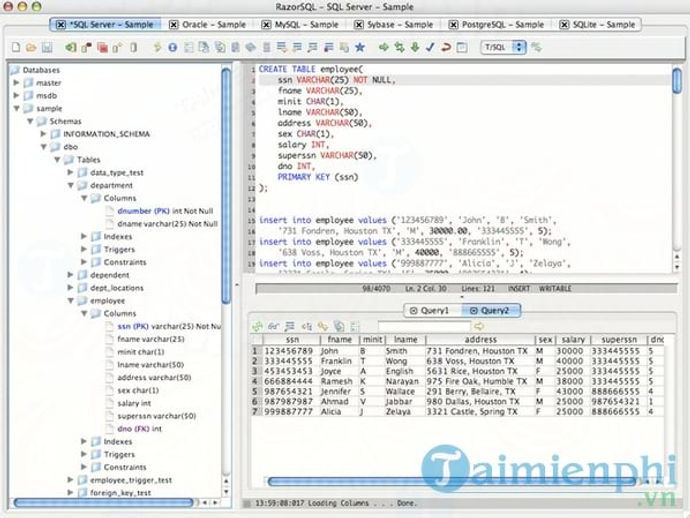Viewport: 690px width, 518px height.
Task: Select the employee_trigger_test table in tree
Action: (x=131, y=480)
